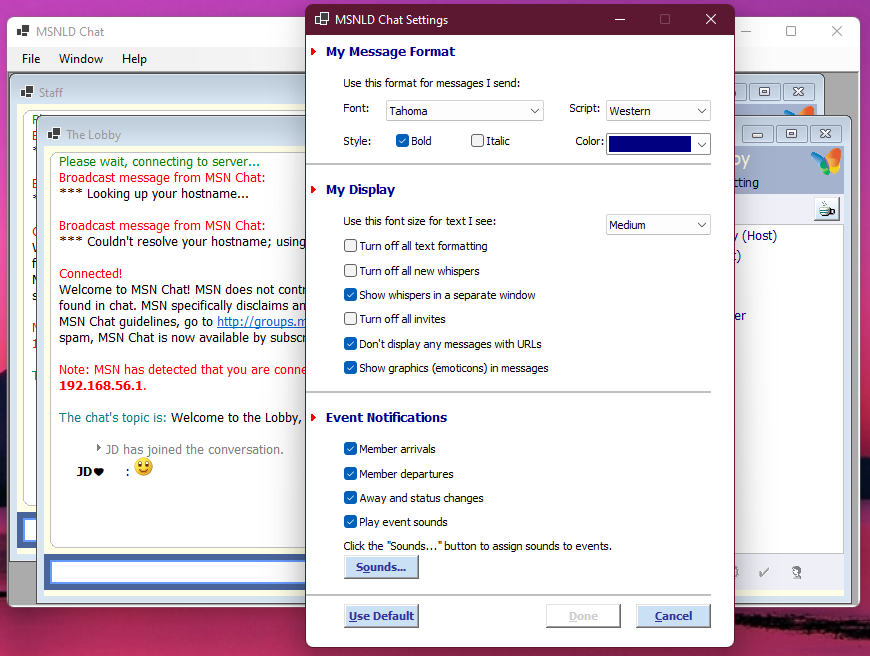Expand the Script dropdown set to Western
The image size is (870, 656).
tap(657, 111)
